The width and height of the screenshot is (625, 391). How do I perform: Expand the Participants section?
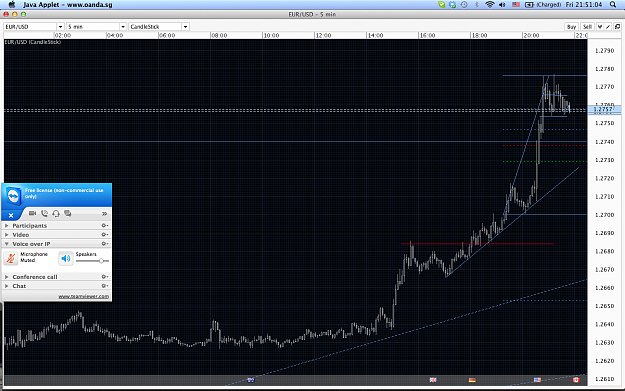pos(6,226)
